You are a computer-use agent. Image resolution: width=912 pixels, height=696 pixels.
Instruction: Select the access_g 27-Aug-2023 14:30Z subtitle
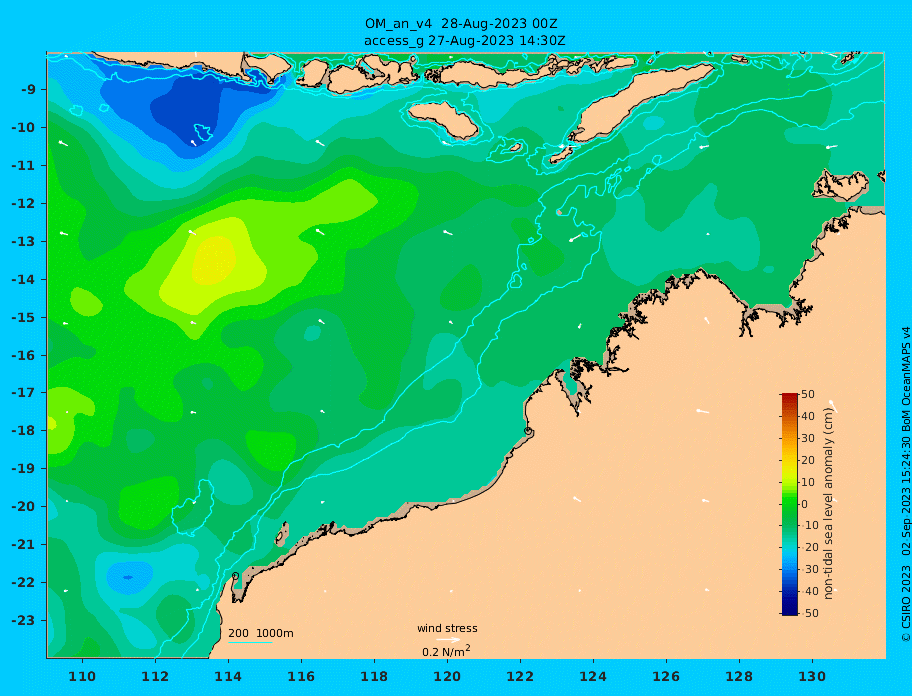[464, 41]
